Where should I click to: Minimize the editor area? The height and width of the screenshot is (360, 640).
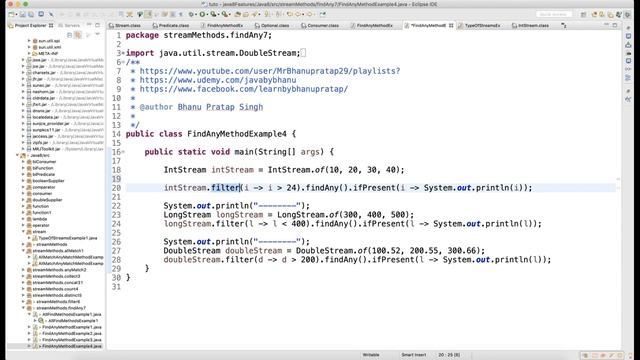point(607,25)
